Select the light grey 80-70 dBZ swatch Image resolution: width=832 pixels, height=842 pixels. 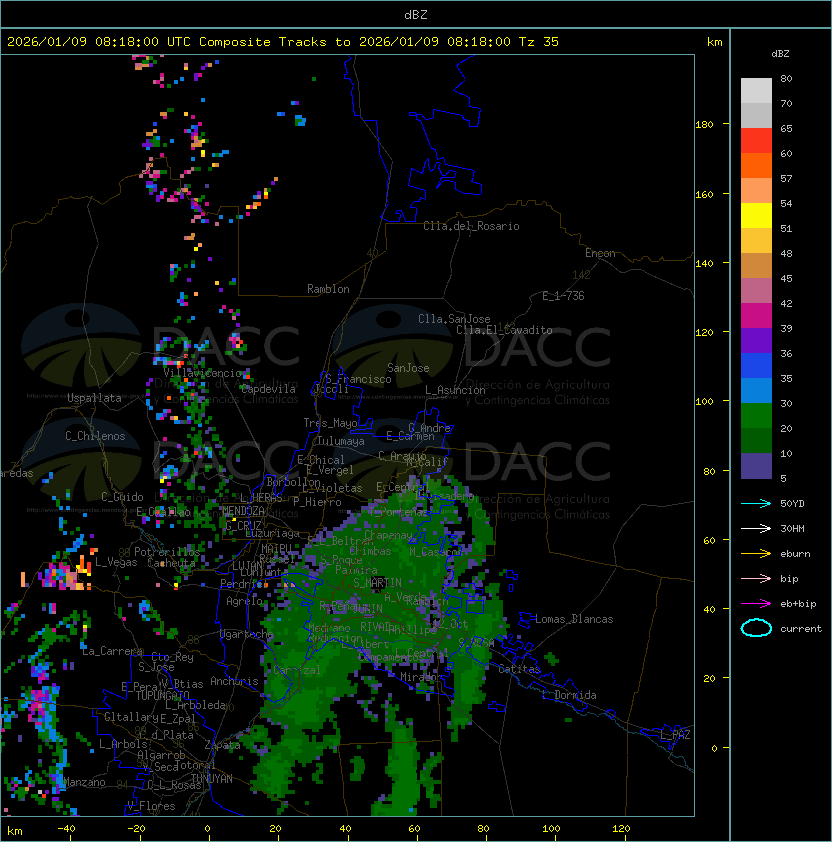tap(756, 91)
